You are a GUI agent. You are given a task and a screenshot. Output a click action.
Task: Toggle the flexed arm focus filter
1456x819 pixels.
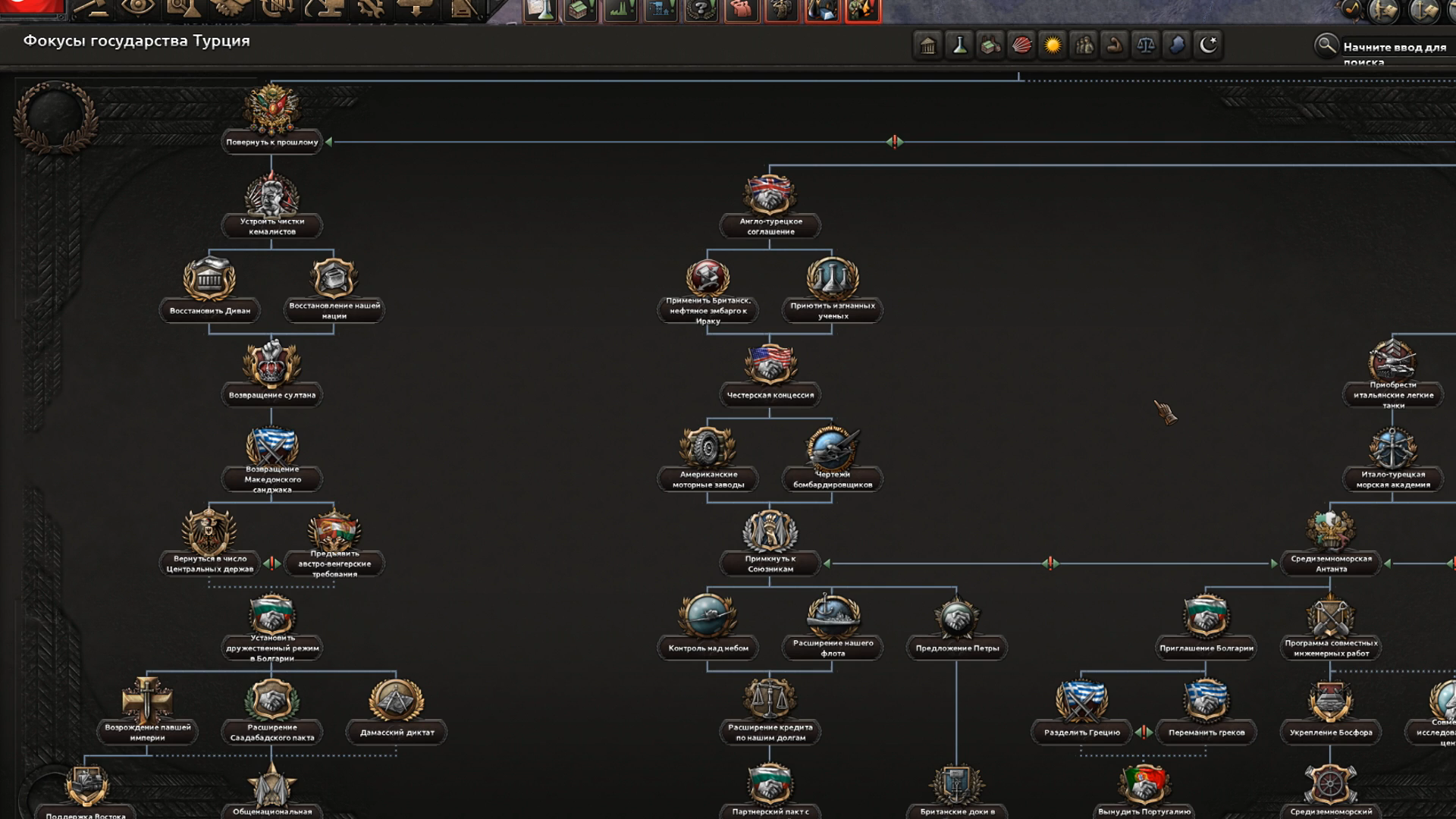pos(1115,45)
